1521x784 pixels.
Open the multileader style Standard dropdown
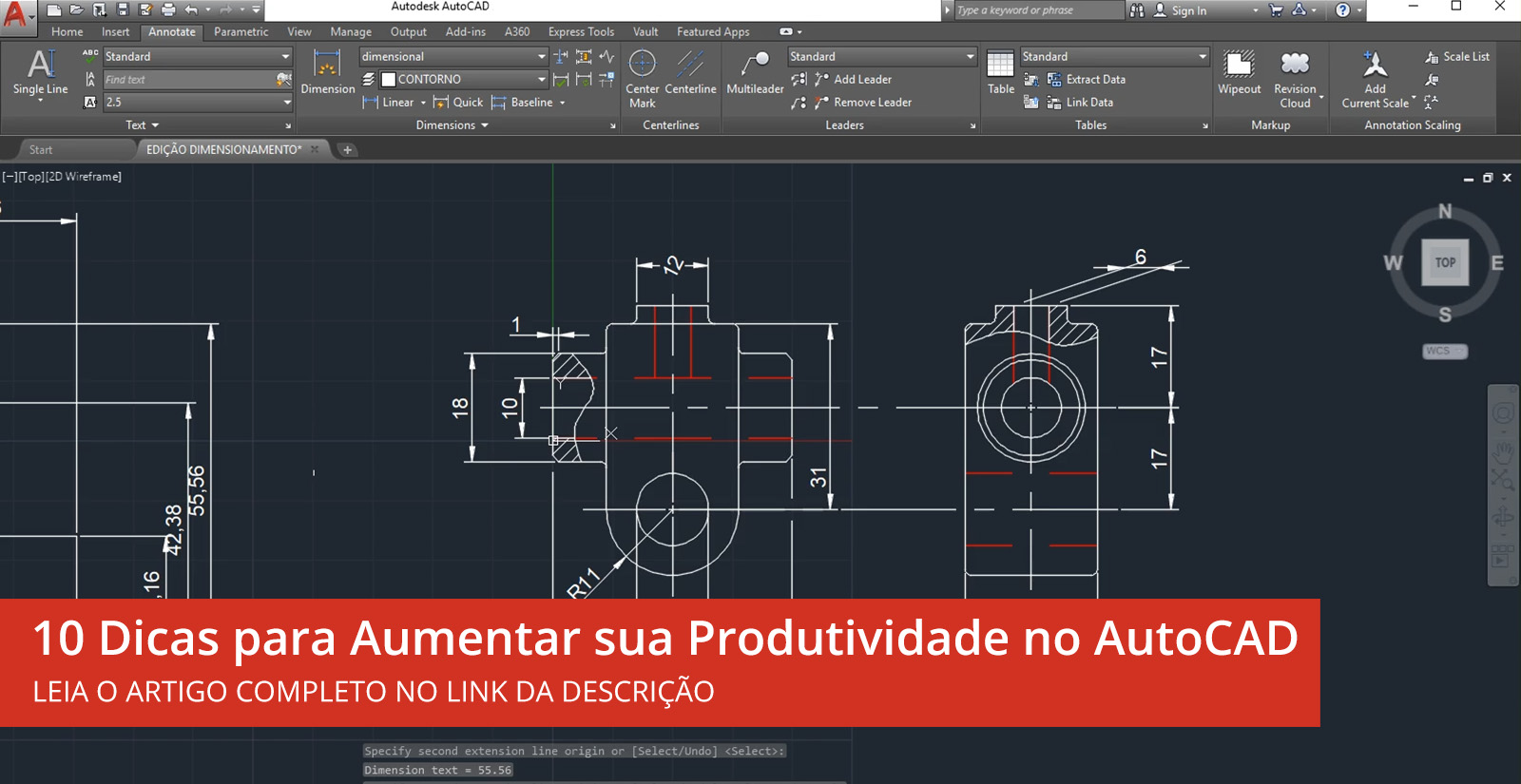[x=882, y=57]
